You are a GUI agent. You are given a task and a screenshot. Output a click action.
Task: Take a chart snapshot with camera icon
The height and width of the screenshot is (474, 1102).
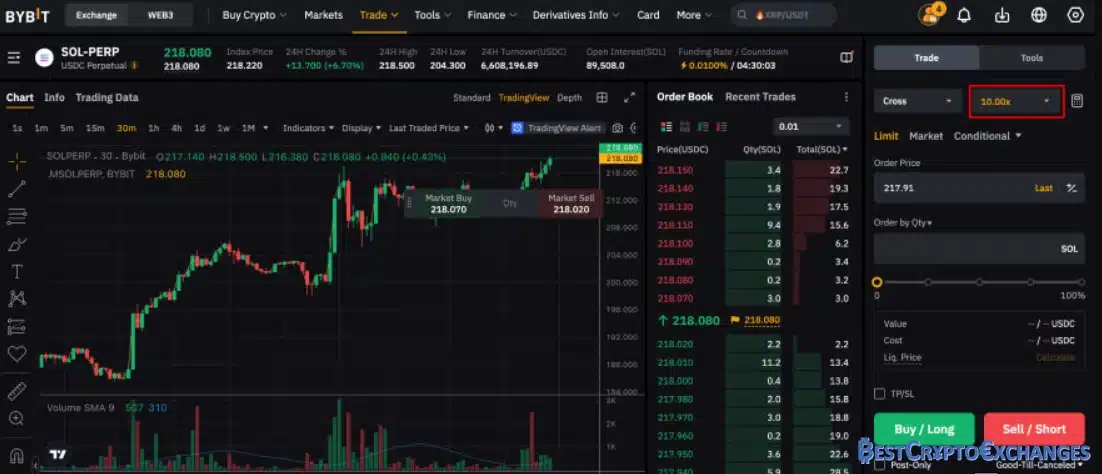[617, 128]
